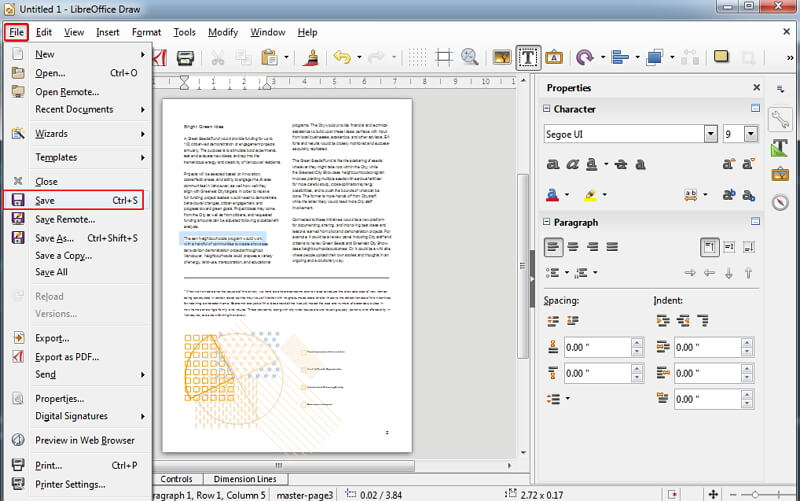Close the Properties sidebar panel
The image size is (800, 501).
756,88
